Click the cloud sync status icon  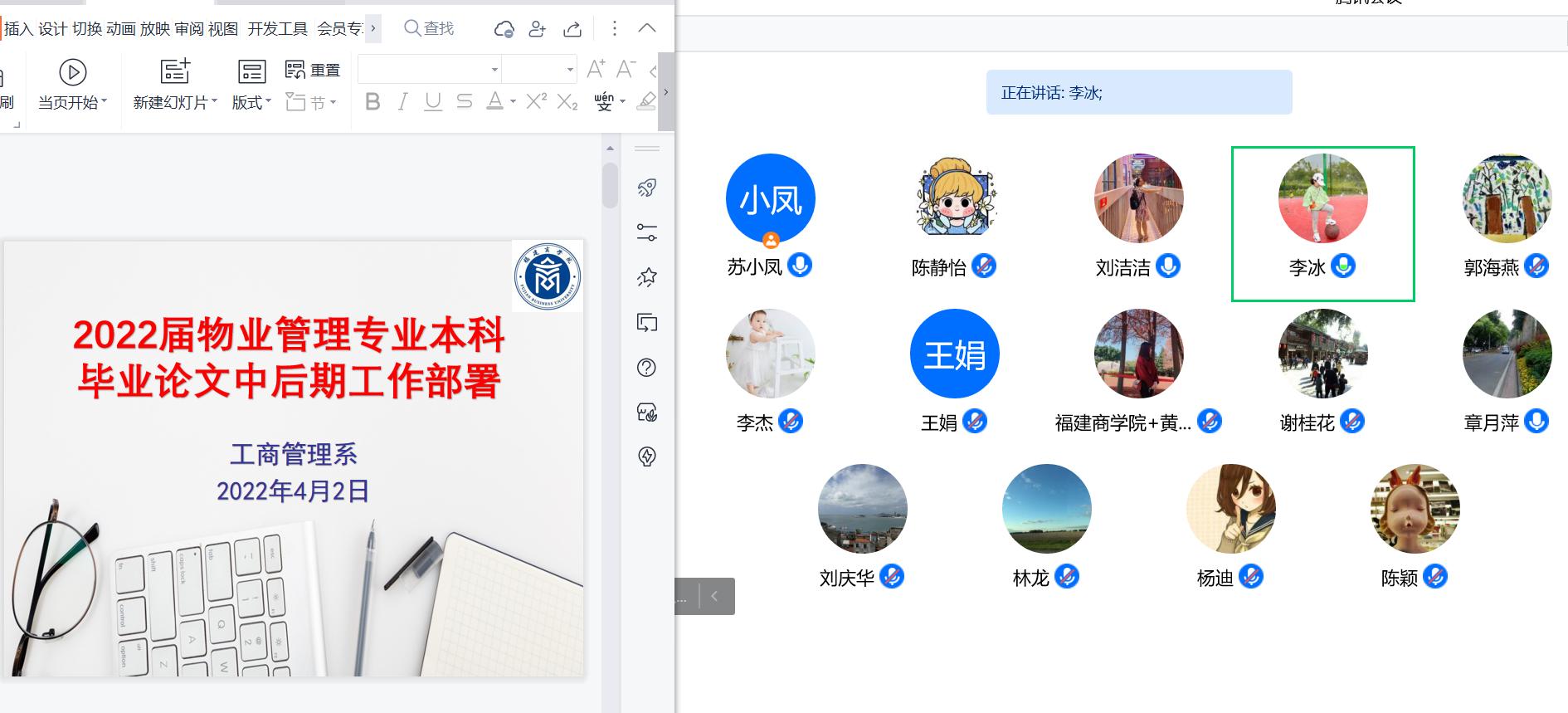click(504, 29)
